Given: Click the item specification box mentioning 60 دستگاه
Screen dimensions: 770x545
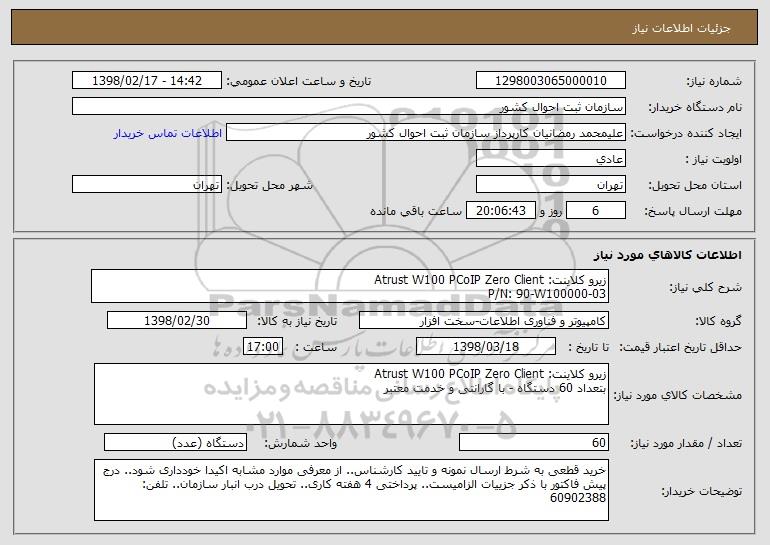Looking at the screenshot, I should 351,394.
